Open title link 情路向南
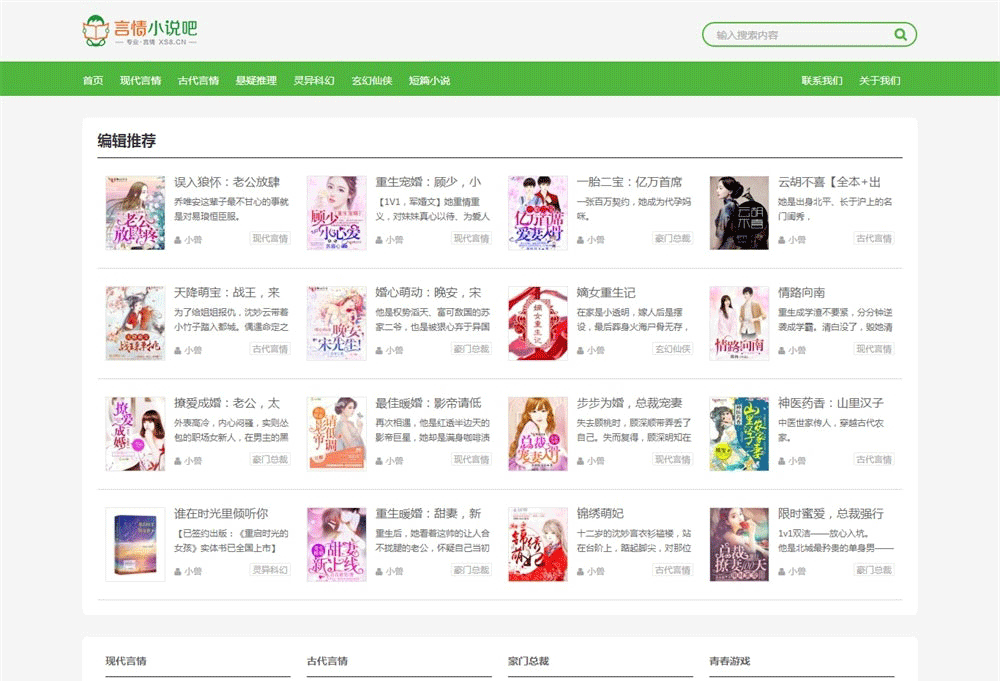Screen dimensions: 1000x681 coord(802,292)
